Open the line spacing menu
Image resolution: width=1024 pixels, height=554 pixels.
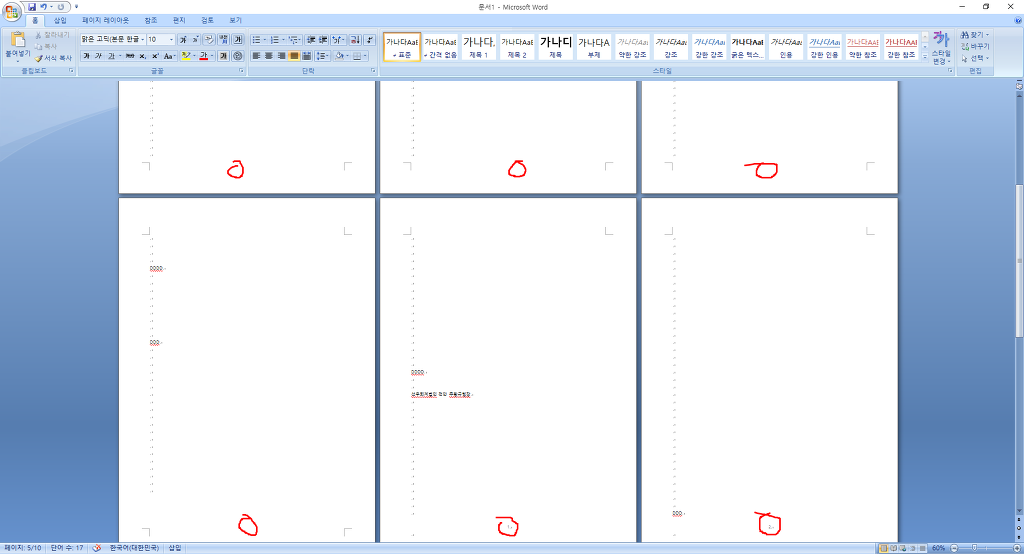(x=322, y=56)
